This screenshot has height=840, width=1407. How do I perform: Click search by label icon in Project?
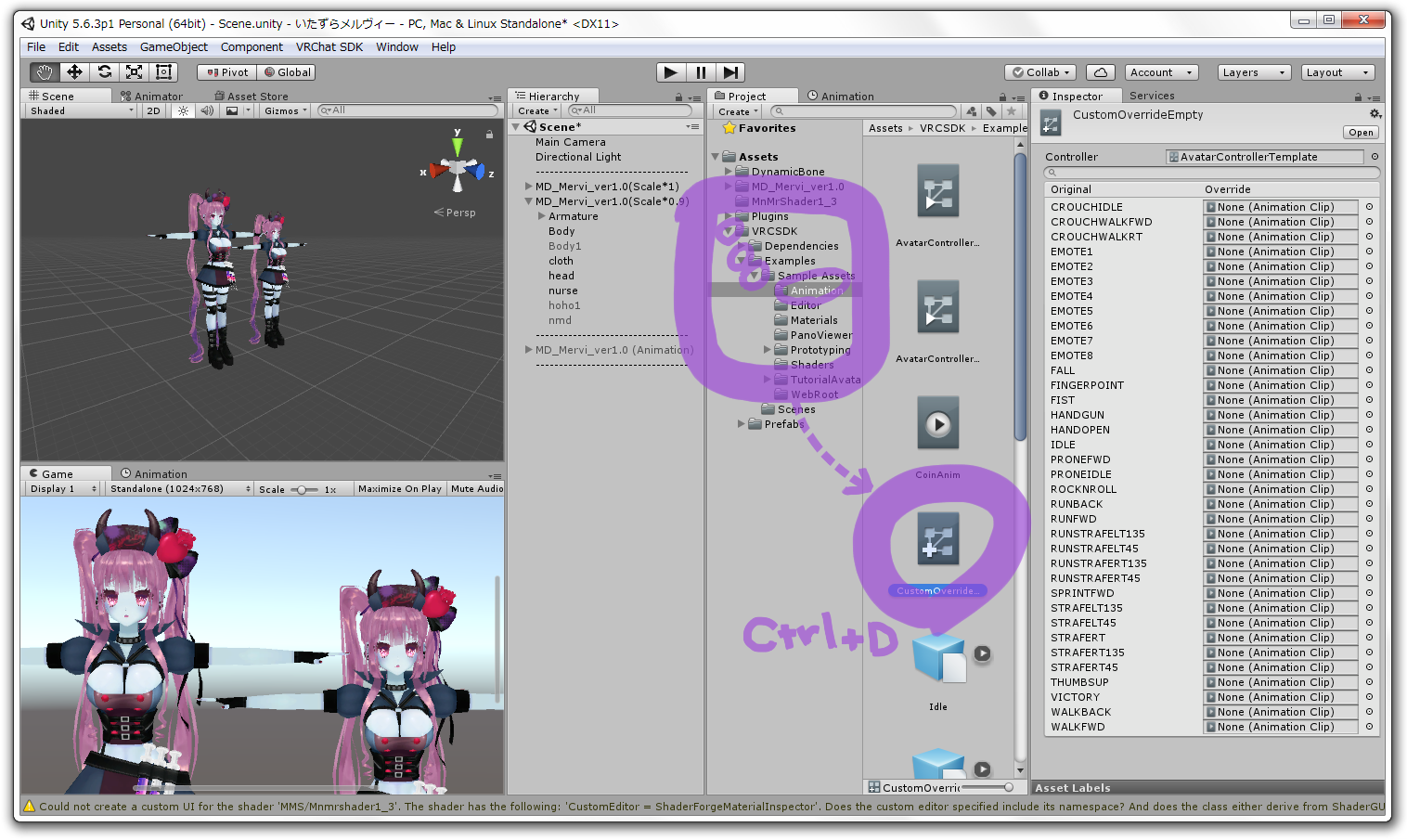pos(991,111)
